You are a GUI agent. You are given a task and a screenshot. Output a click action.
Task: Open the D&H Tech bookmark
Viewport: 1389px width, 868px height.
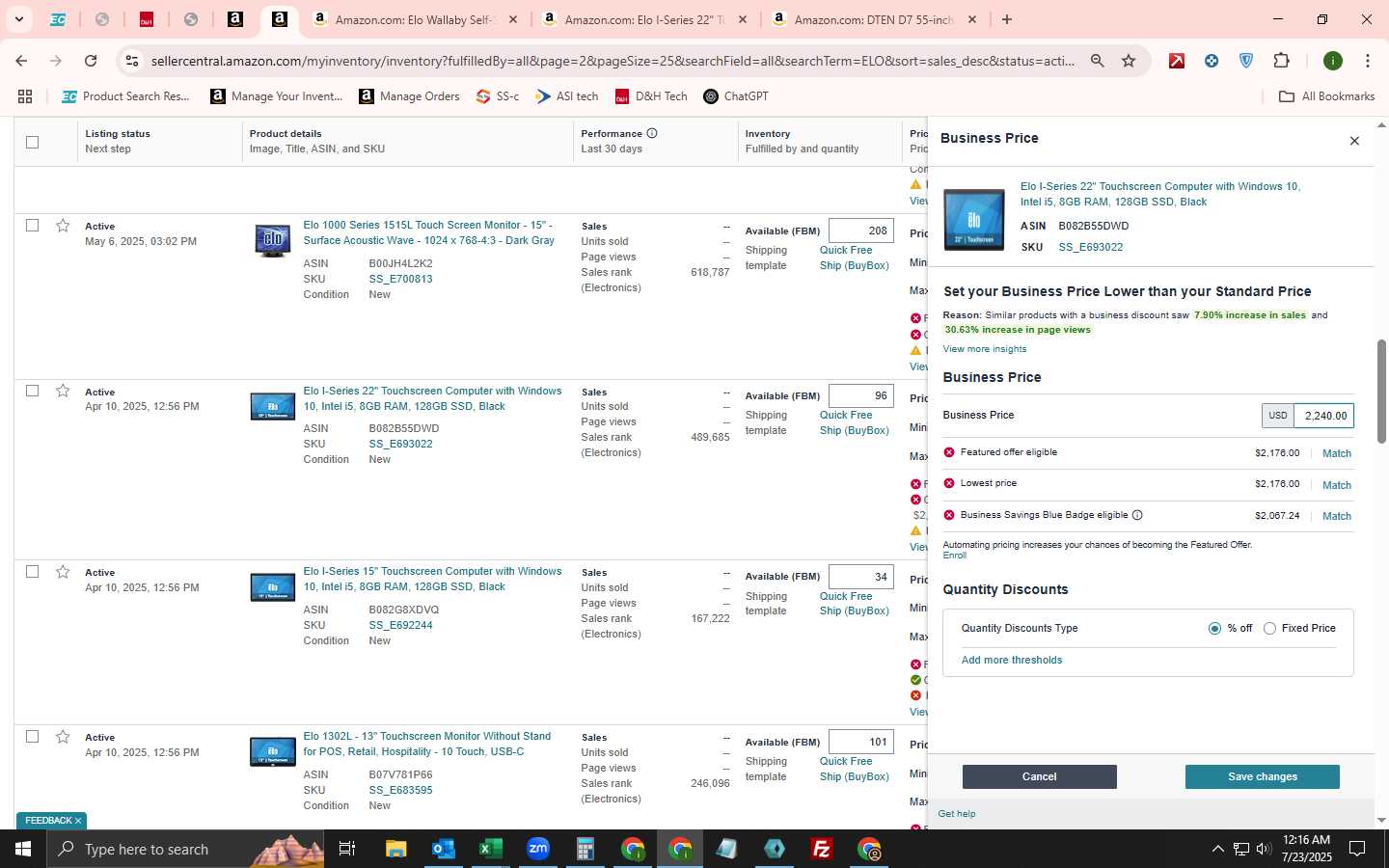coord(651,96)
